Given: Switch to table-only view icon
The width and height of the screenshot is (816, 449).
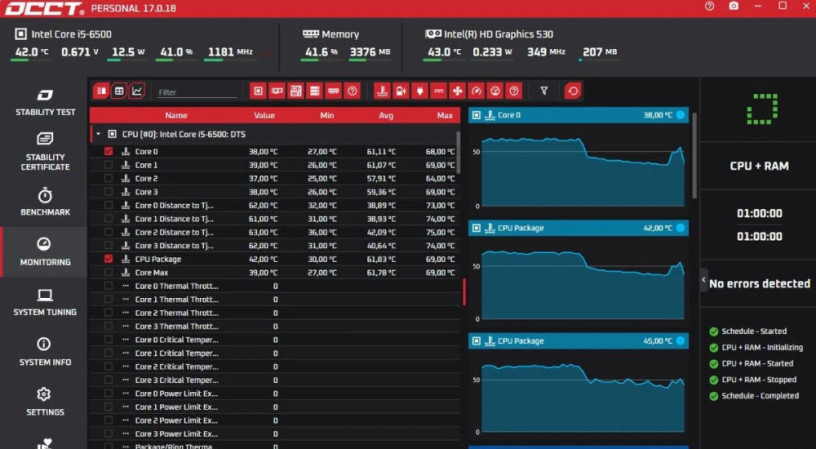Looking at the screenshot, I should pos(119,91).
